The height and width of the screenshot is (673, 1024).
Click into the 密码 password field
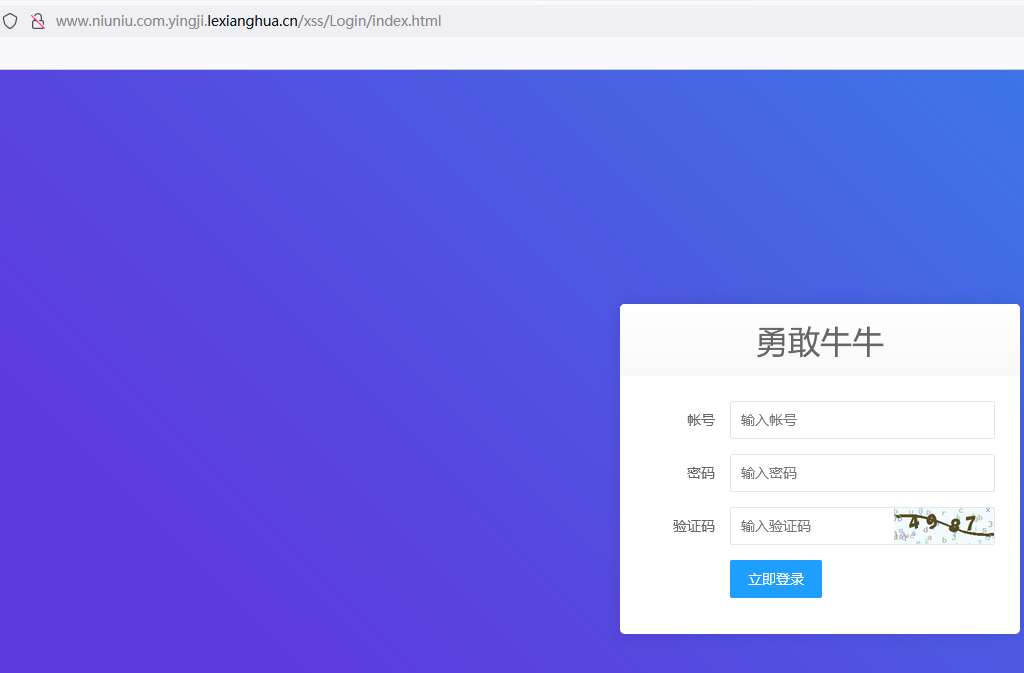click(x=861, y=473)
